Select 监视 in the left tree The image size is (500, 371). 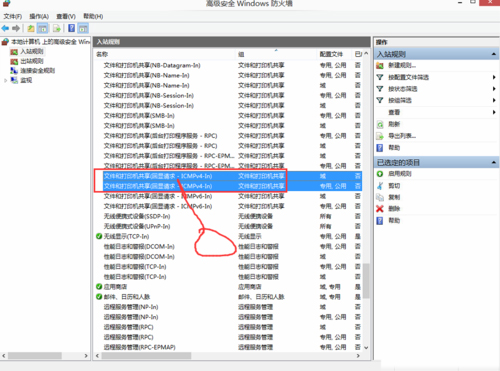coord(26,80)
